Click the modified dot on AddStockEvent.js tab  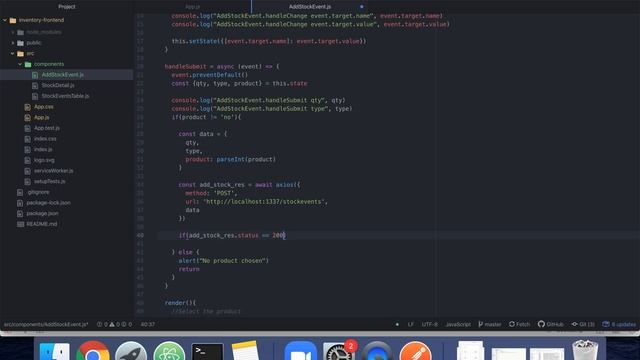click(x=362, y=7)
